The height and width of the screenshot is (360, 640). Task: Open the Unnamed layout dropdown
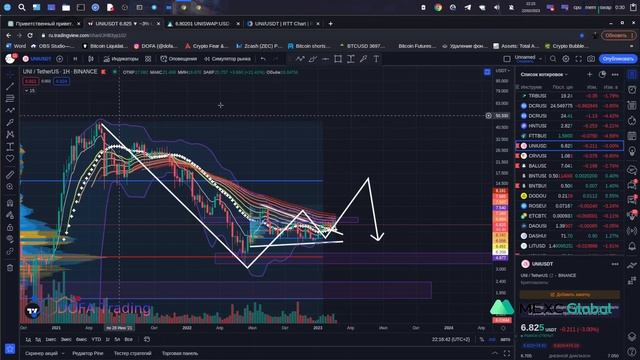click(x=528, y=59)
